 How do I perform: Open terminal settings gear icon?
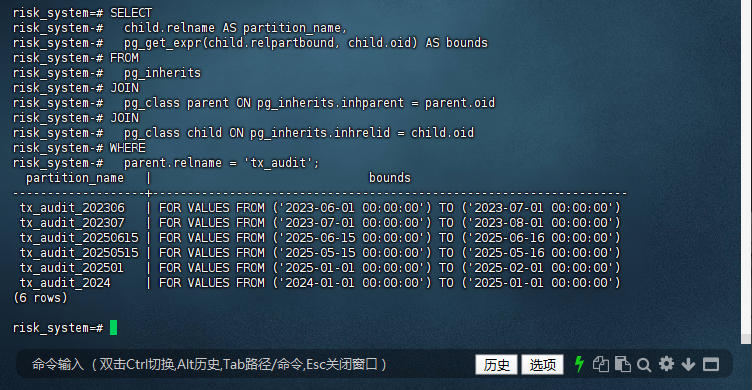tap(666, 364)
